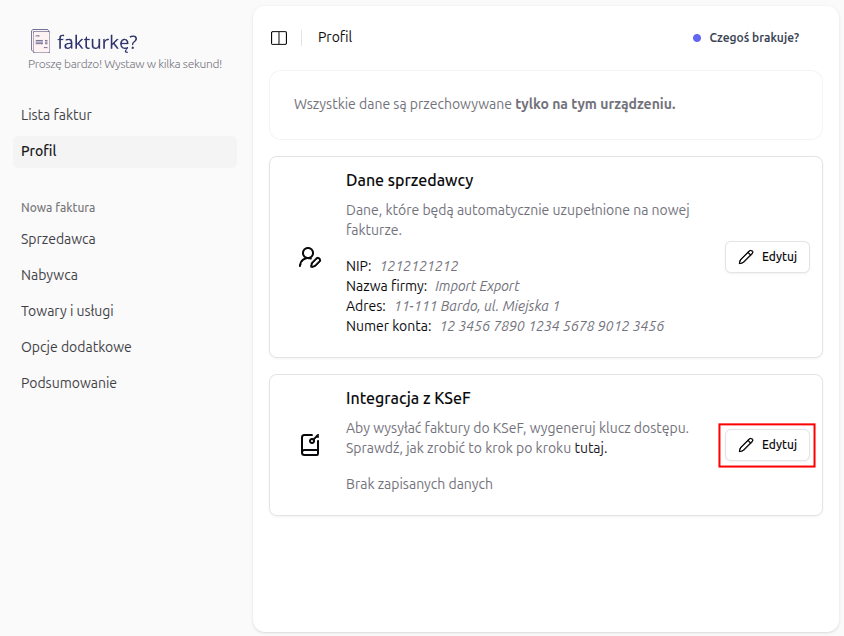Click the NIP value 1212121212
This screenshot has width=844, height=636.
coord(418,266)
